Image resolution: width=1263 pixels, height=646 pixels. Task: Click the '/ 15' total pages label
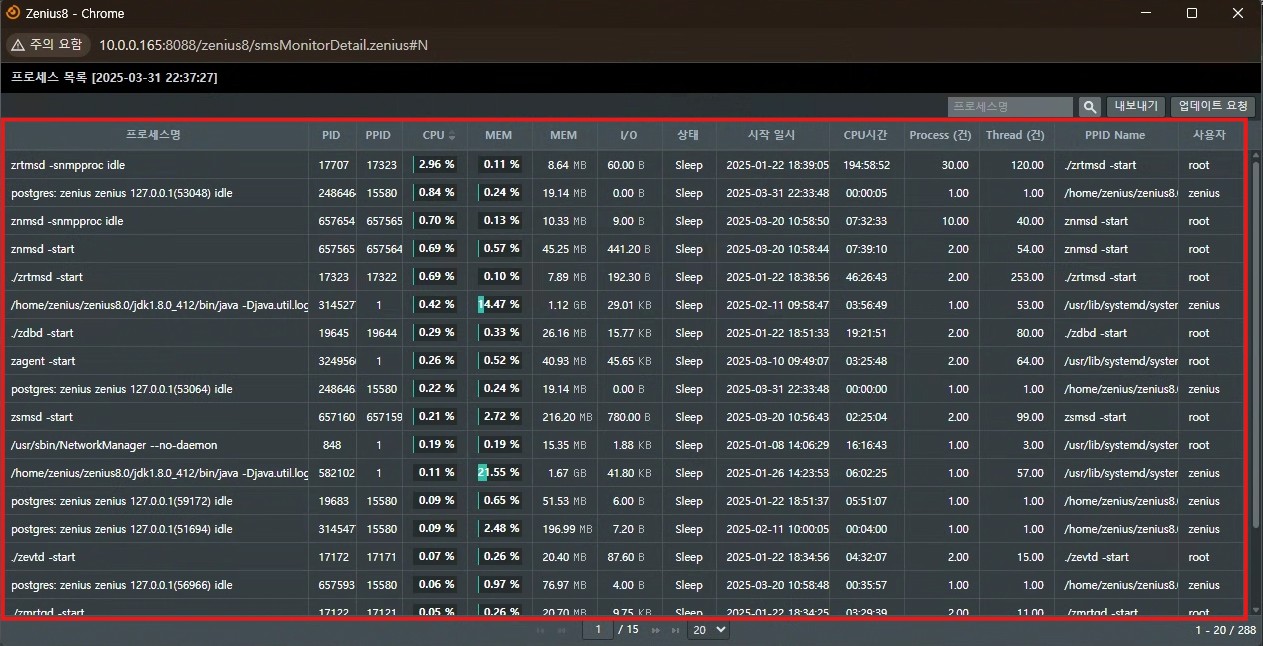[x=628, y=630]
